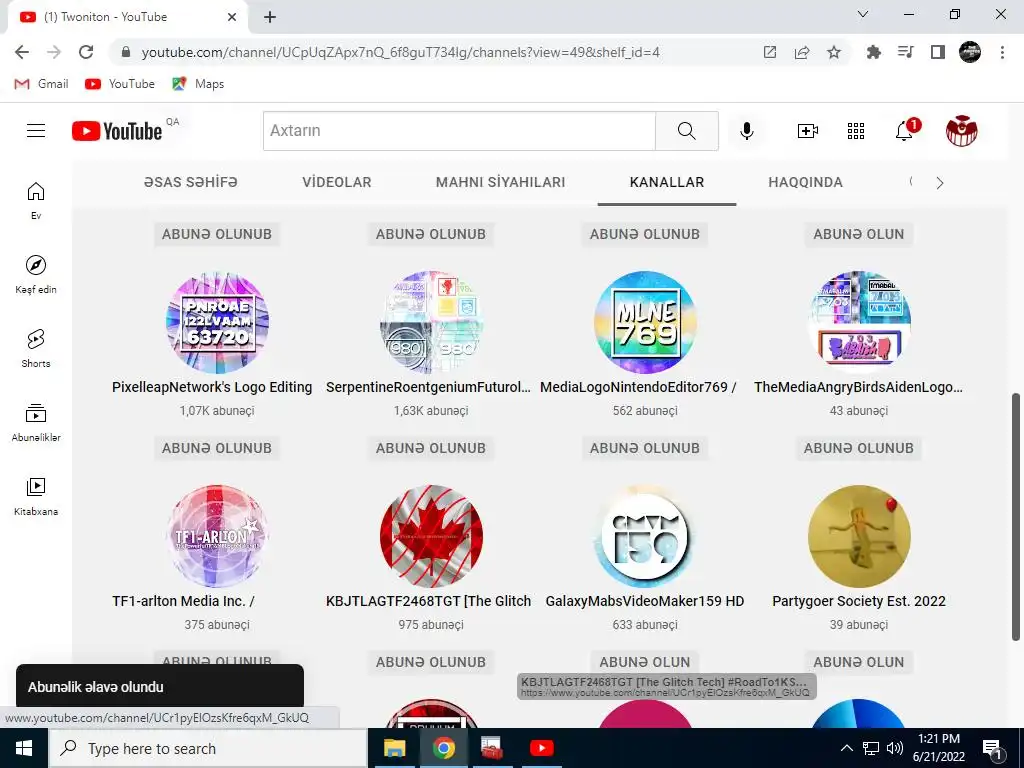The width and height of the screenshot is (1024, 768).
Task: Open Chrome side panel icon
Action: pos(938,52)
